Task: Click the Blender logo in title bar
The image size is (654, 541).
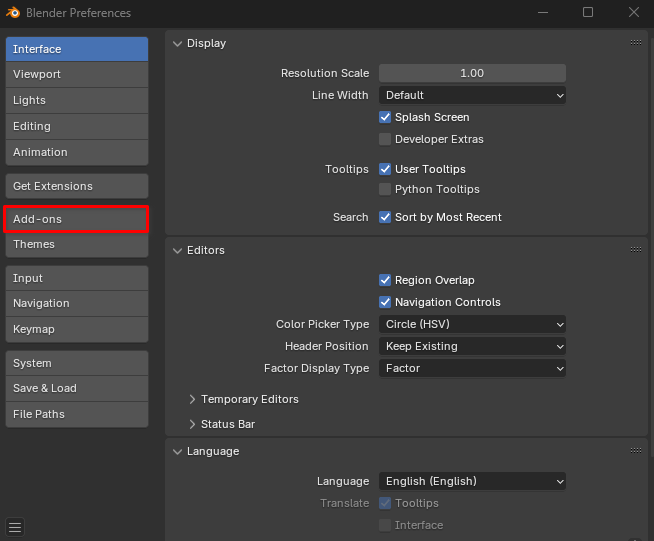Action: click(13, 13)
